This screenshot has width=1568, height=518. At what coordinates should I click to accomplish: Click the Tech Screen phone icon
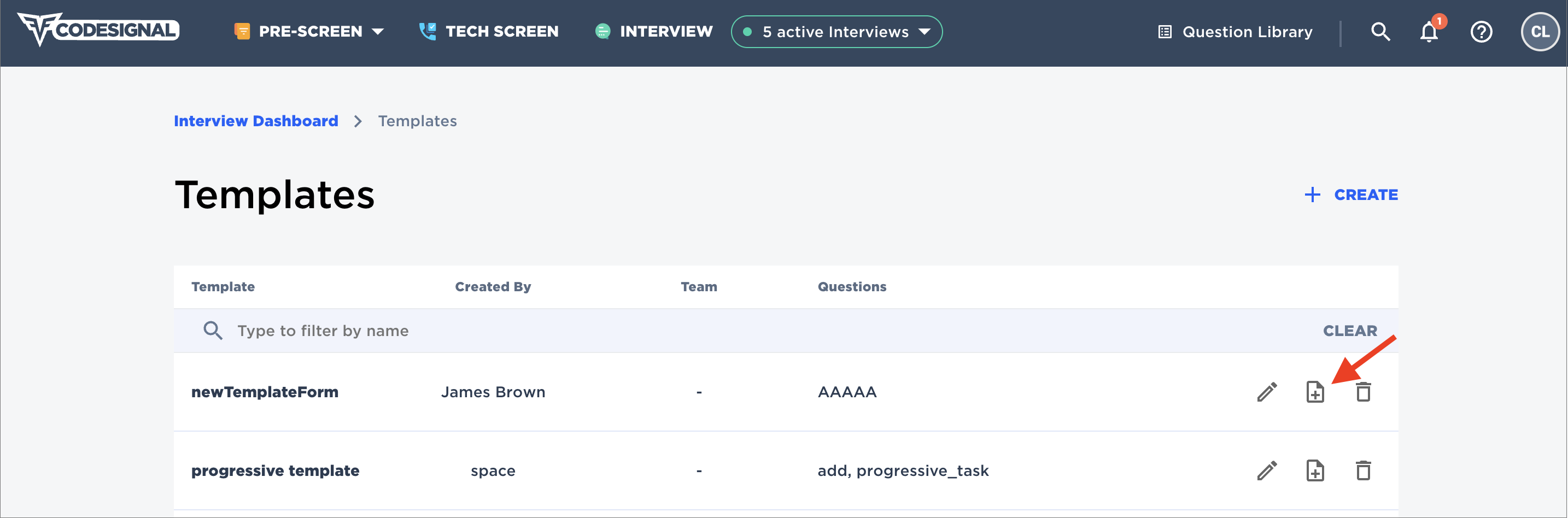428,31
